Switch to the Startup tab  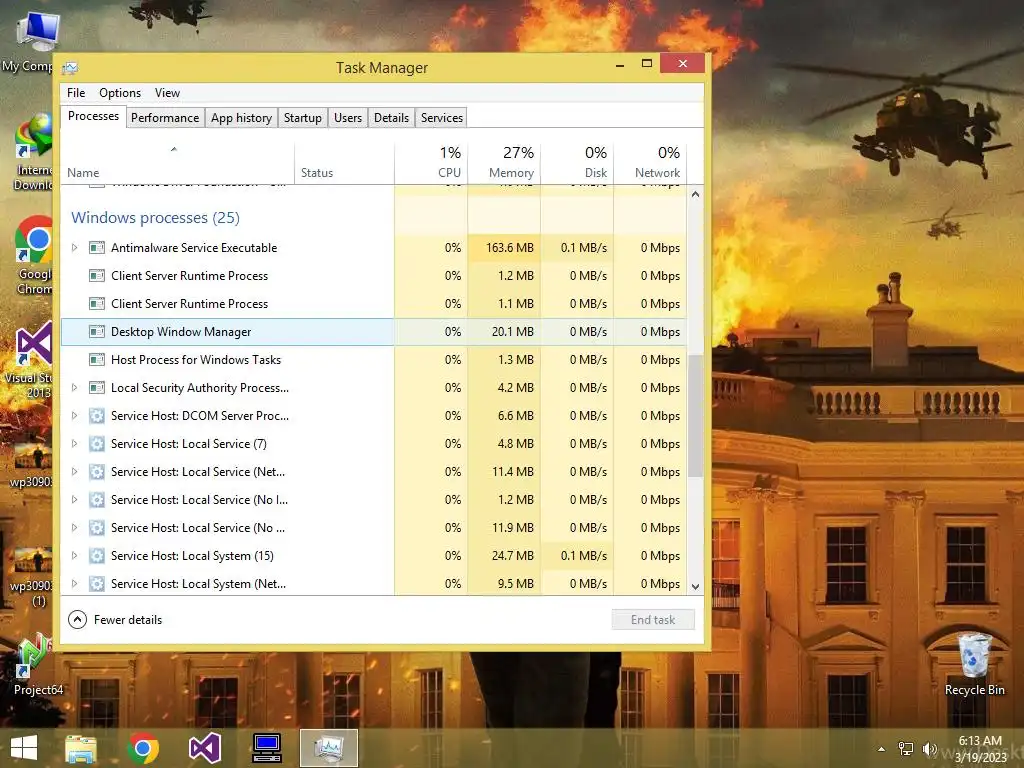point(302,118)
